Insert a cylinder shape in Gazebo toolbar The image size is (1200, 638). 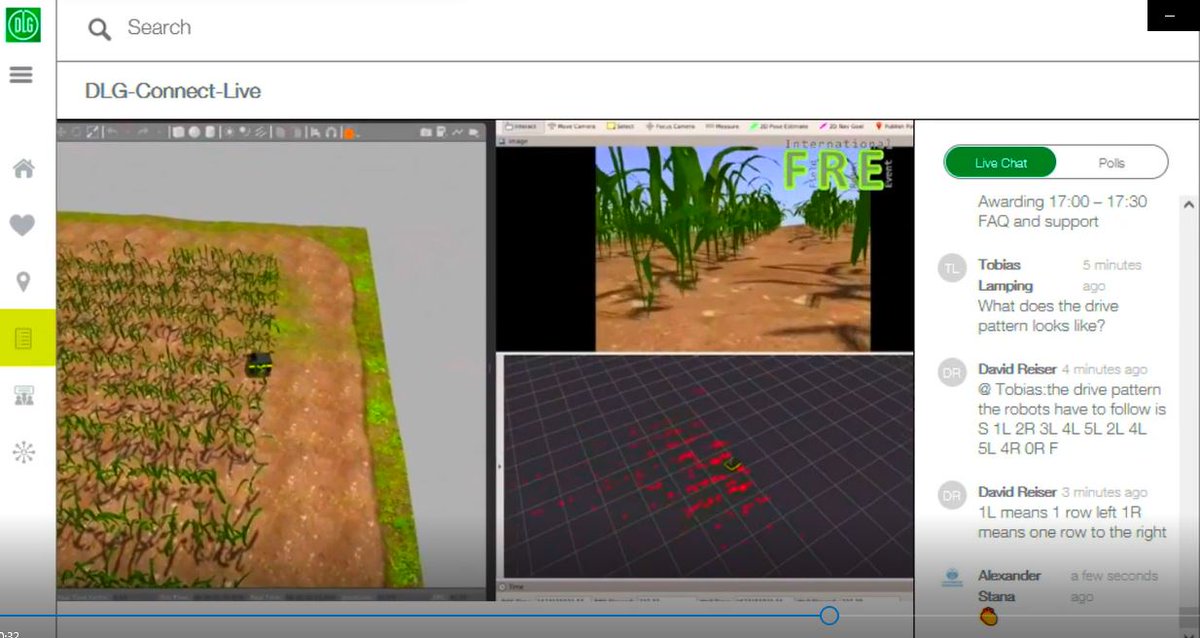pyautogui.click(x=209, y=132)
